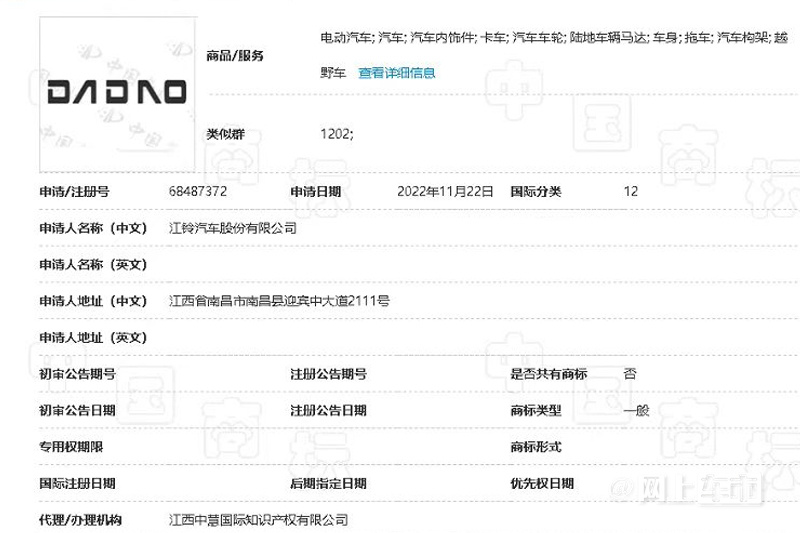
Task: Click the 商标形式 label
Action: click(536, 447)
